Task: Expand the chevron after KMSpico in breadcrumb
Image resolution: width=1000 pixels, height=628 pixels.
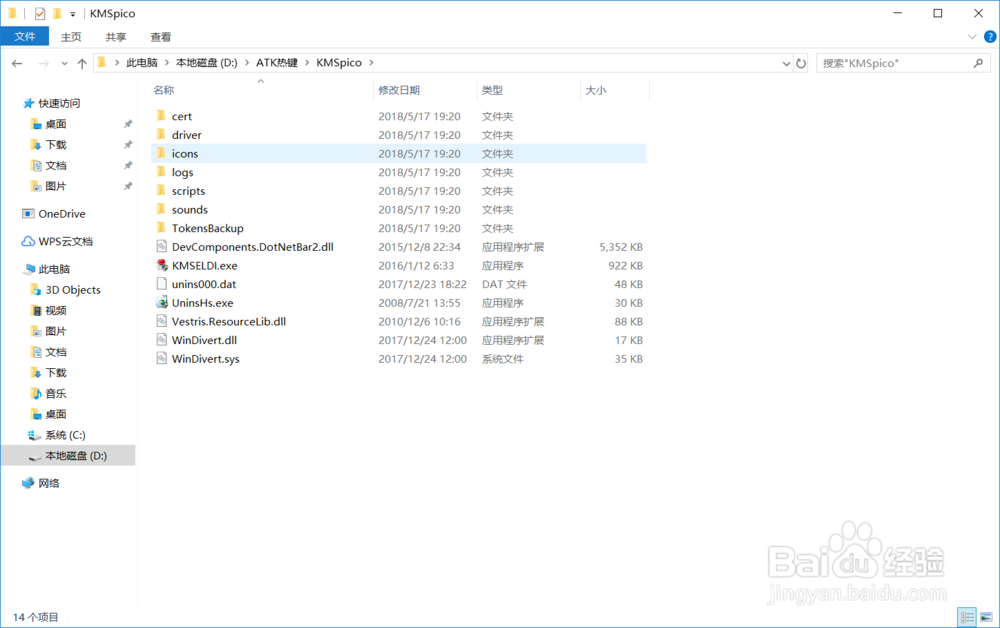Action: pos(371,62)
